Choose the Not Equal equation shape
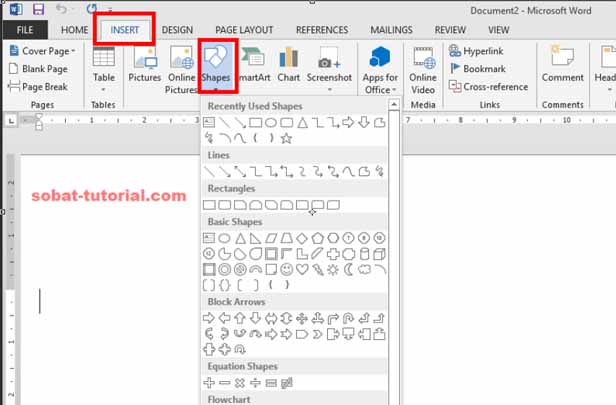Image resolution: width=616 pixels, height=405 pixels. [287, 383]
